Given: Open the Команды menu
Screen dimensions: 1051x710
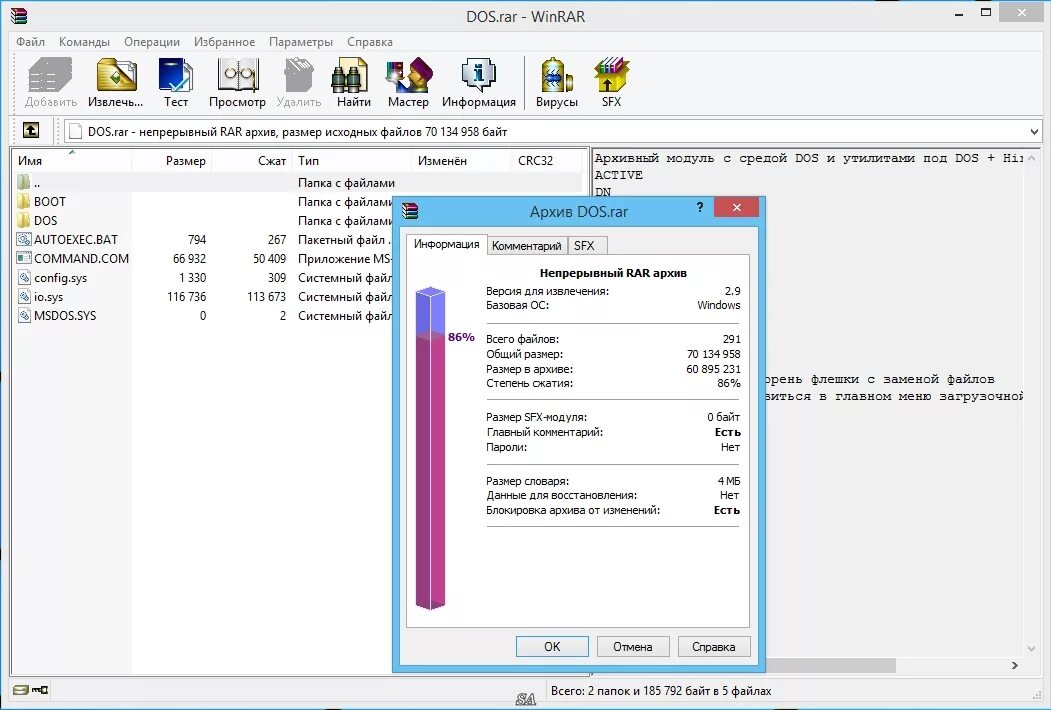Looking at the screenshot, I should coord(85,42).
